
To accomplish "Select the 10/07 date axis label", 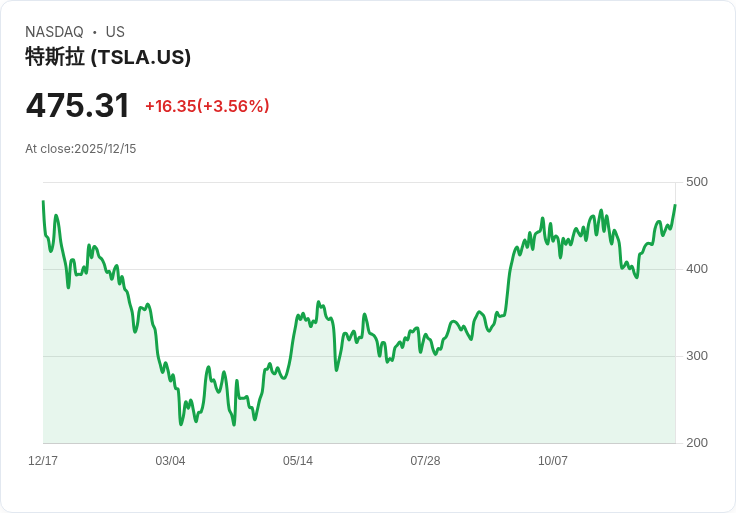I will (x=553, y=461).
